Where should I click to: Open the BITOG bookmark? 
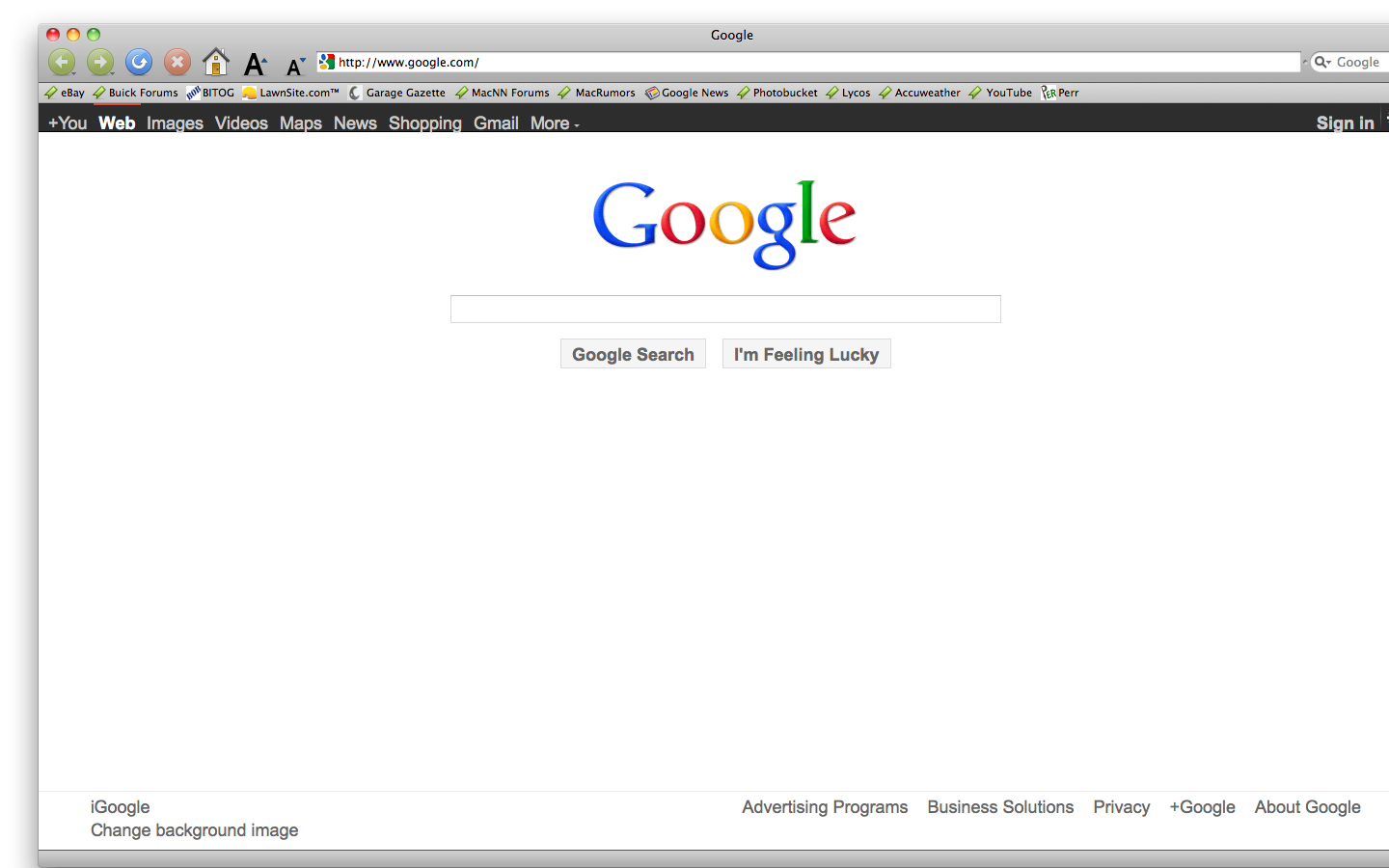[x=210, y=93]
